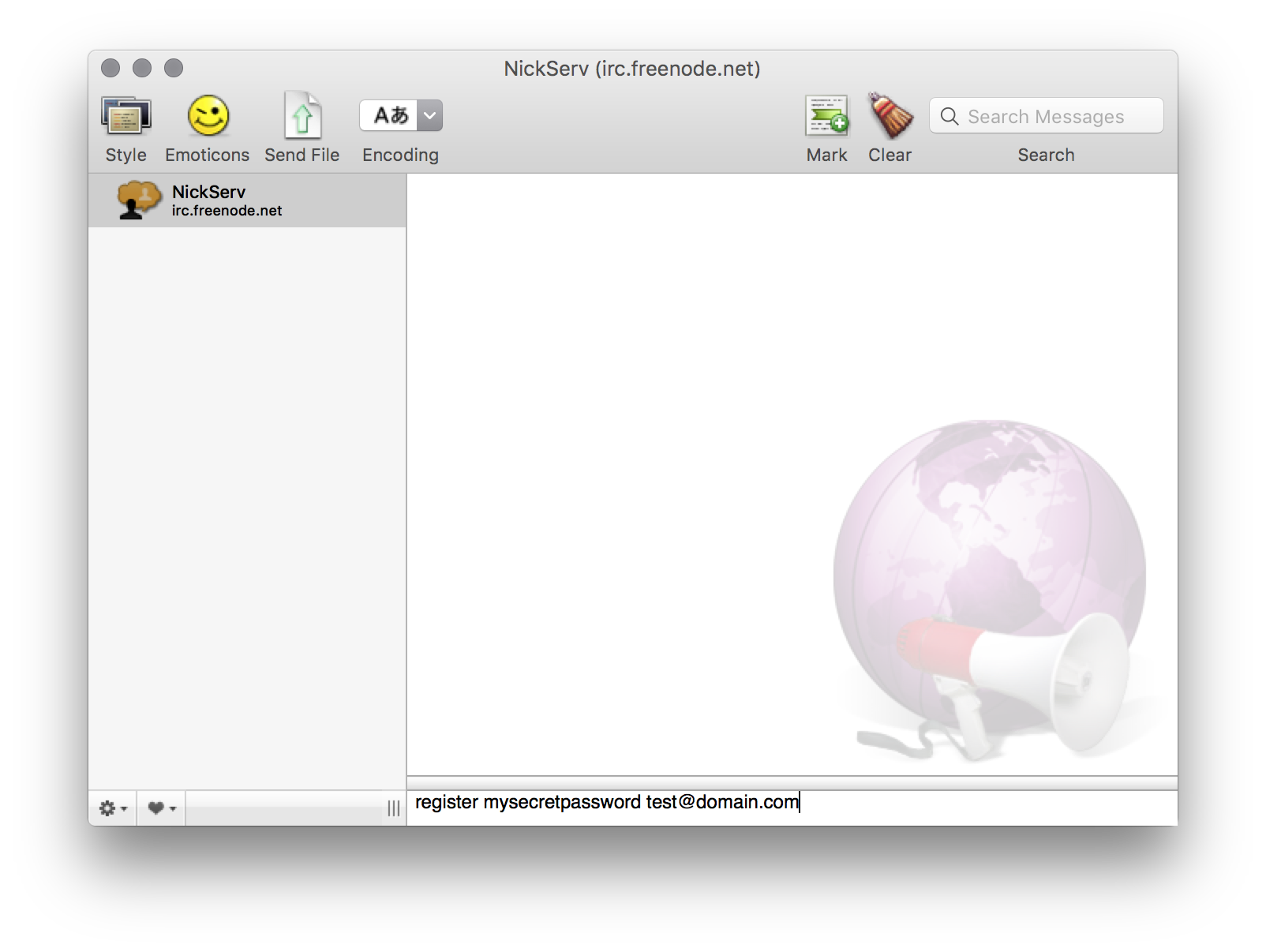Open the Emoticons picker
This screenshot has width=1266, height=952.
click(208, 118)
